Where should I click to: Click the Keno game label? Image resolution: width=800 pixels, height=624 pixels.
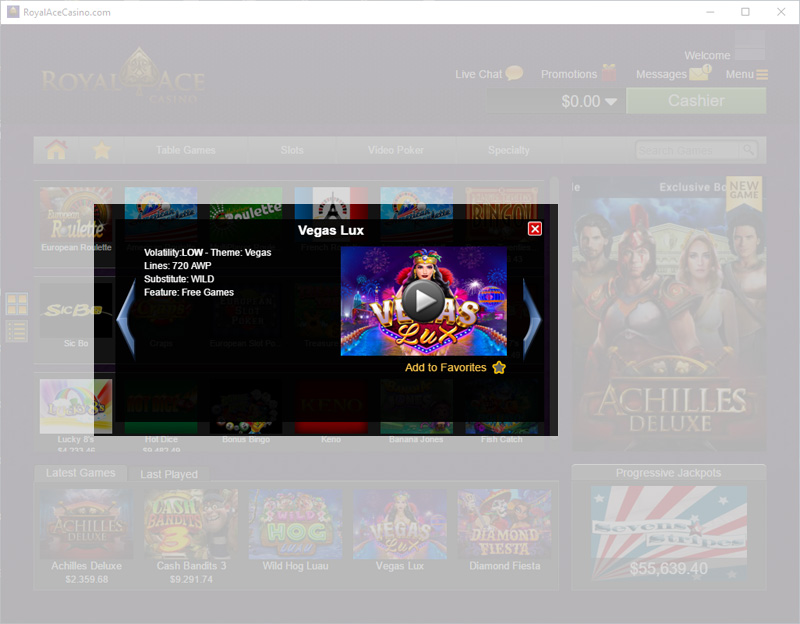[x=331, y=439]
